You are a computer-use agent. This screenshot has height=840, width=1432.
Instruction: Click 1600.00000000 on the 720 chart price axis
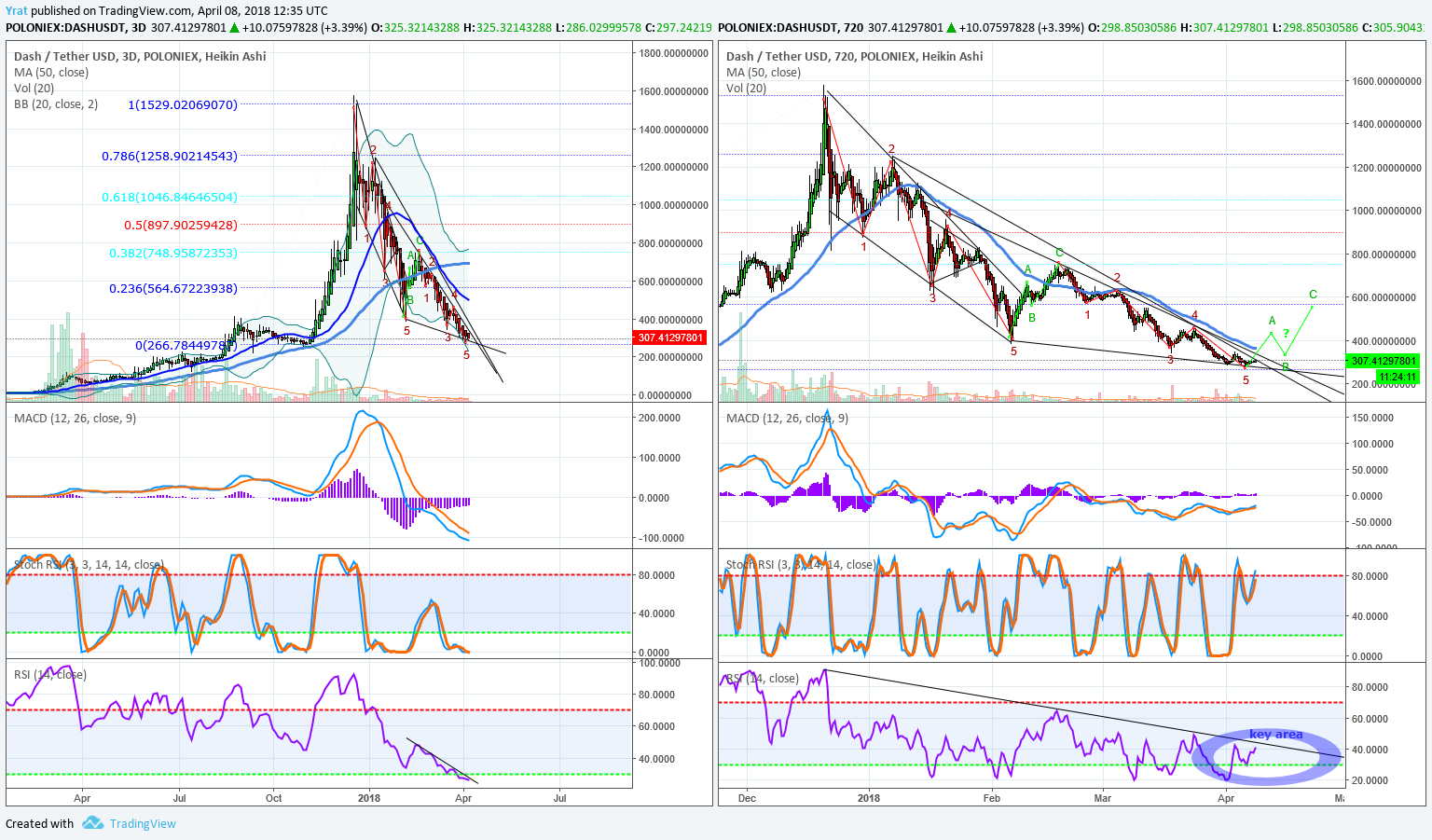pyautogui.click(x=1386, y=81)
